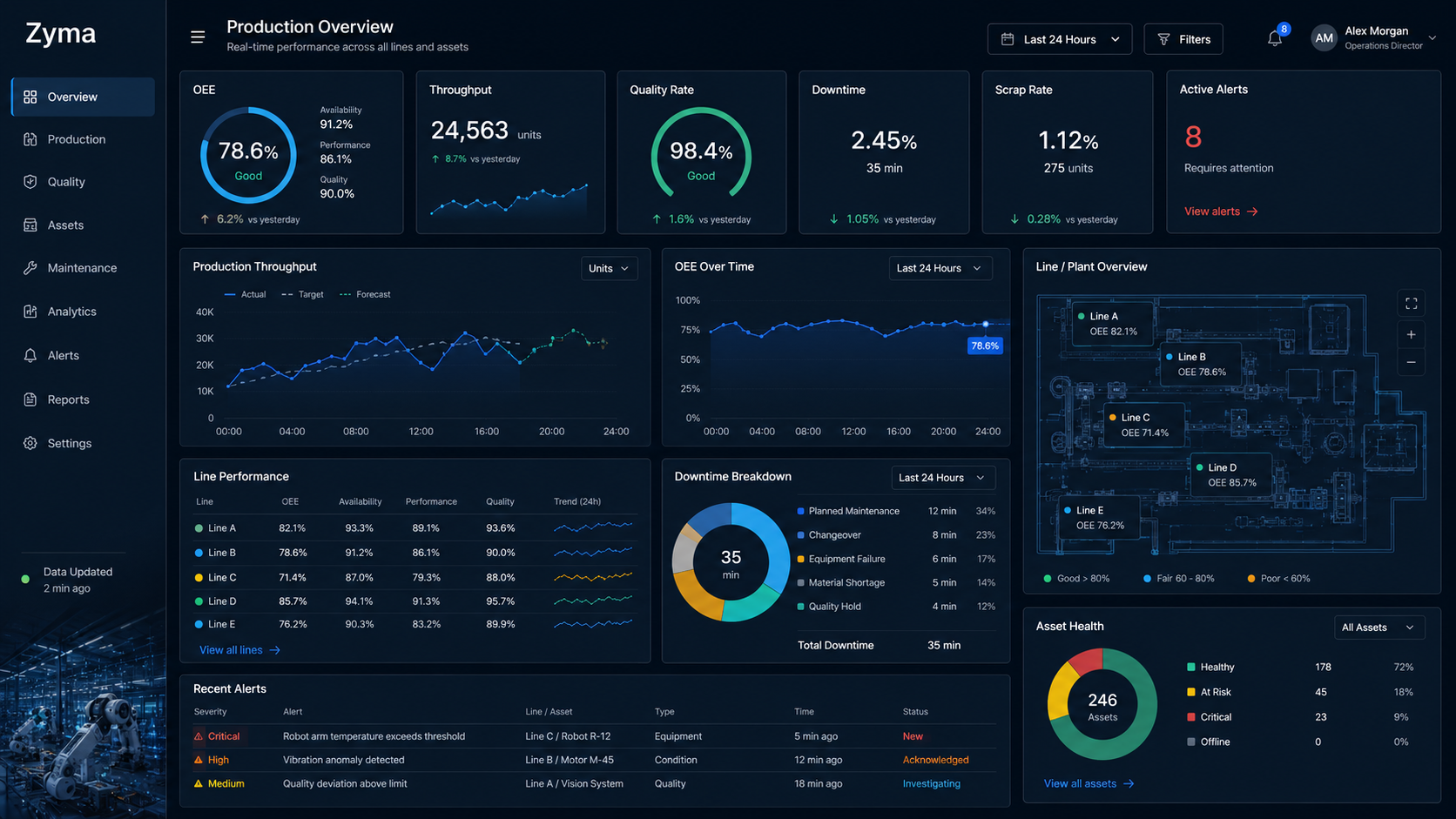
Task: Toggle At Risk legend entry
Action: 1209,692
